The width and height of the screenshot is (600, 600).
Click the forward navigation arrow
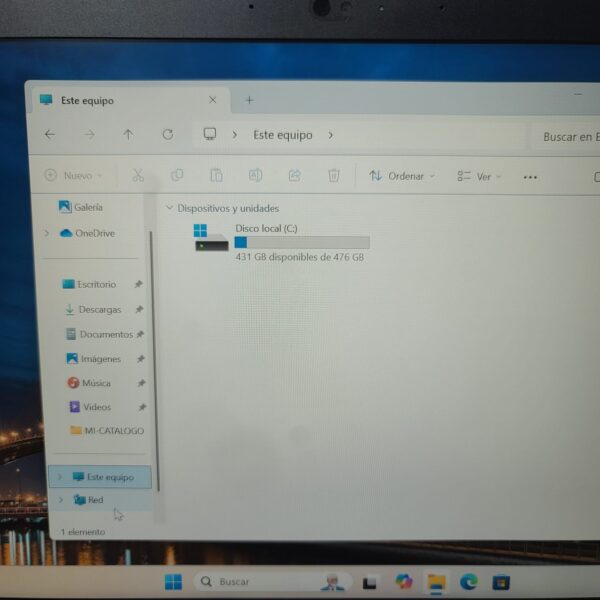pos(90,134)
